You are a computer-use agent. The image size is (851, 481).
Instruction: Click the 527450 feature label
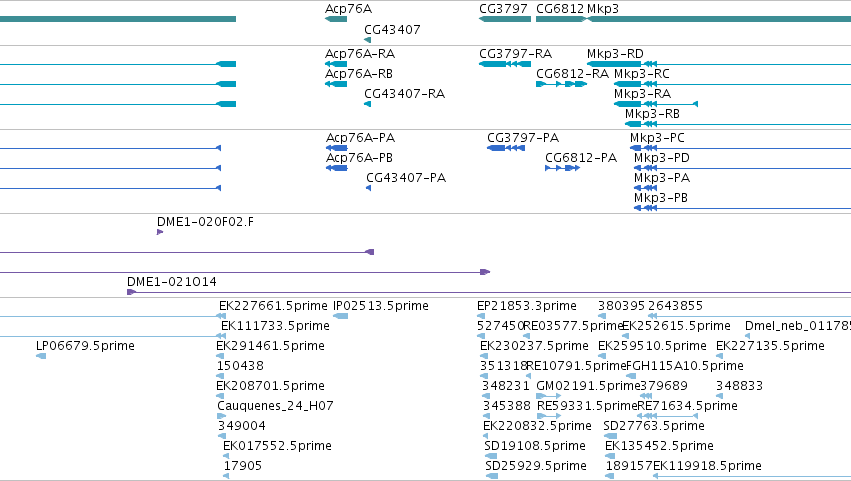pyautogui.click(x=500, y=326)
